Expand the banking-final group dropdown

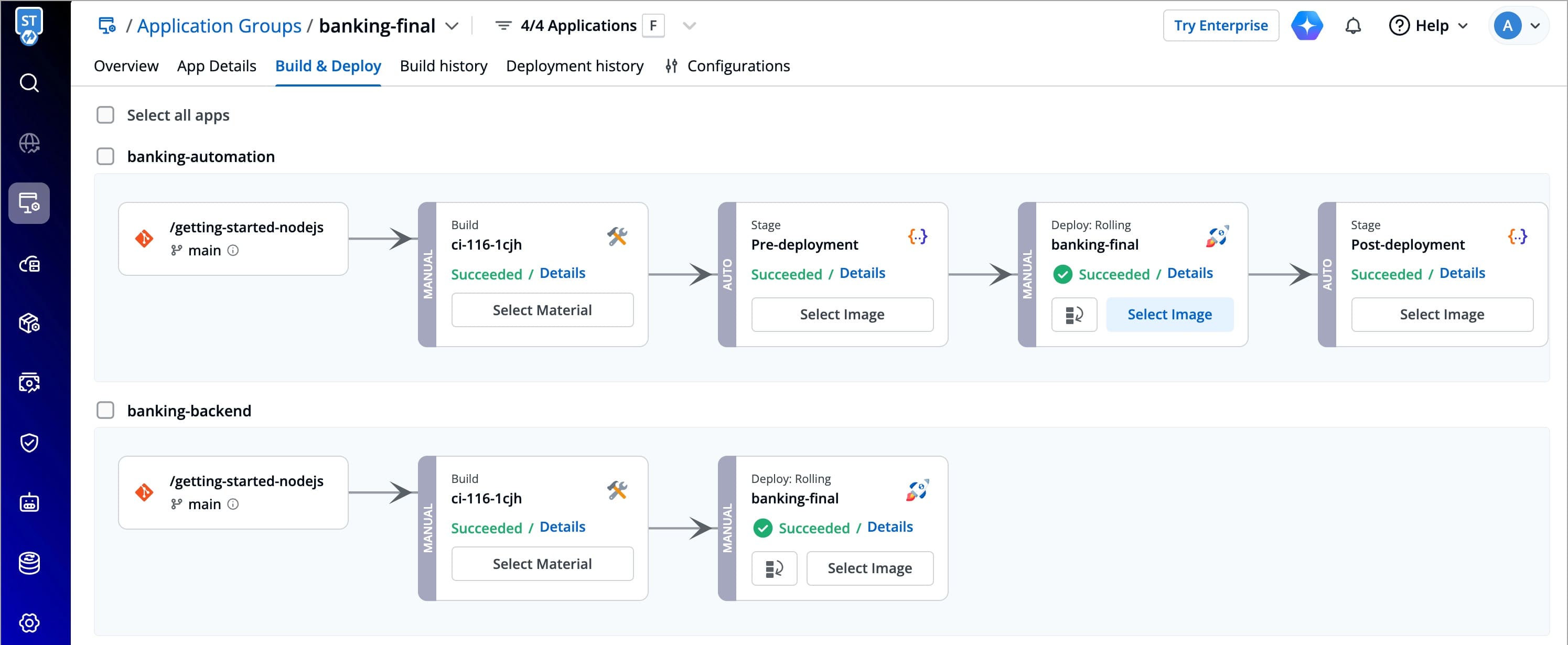(x=452, y=26)
